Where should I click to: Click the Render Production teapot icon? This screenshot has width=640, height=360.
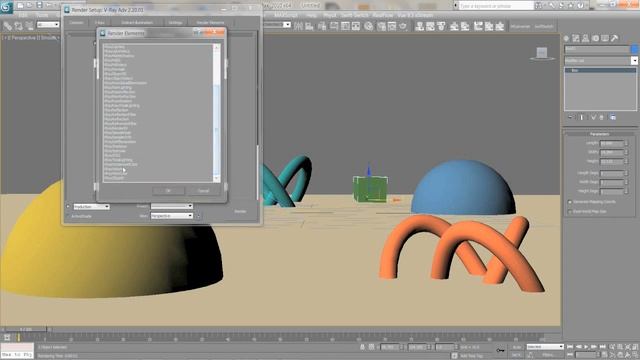pos(403,27)
